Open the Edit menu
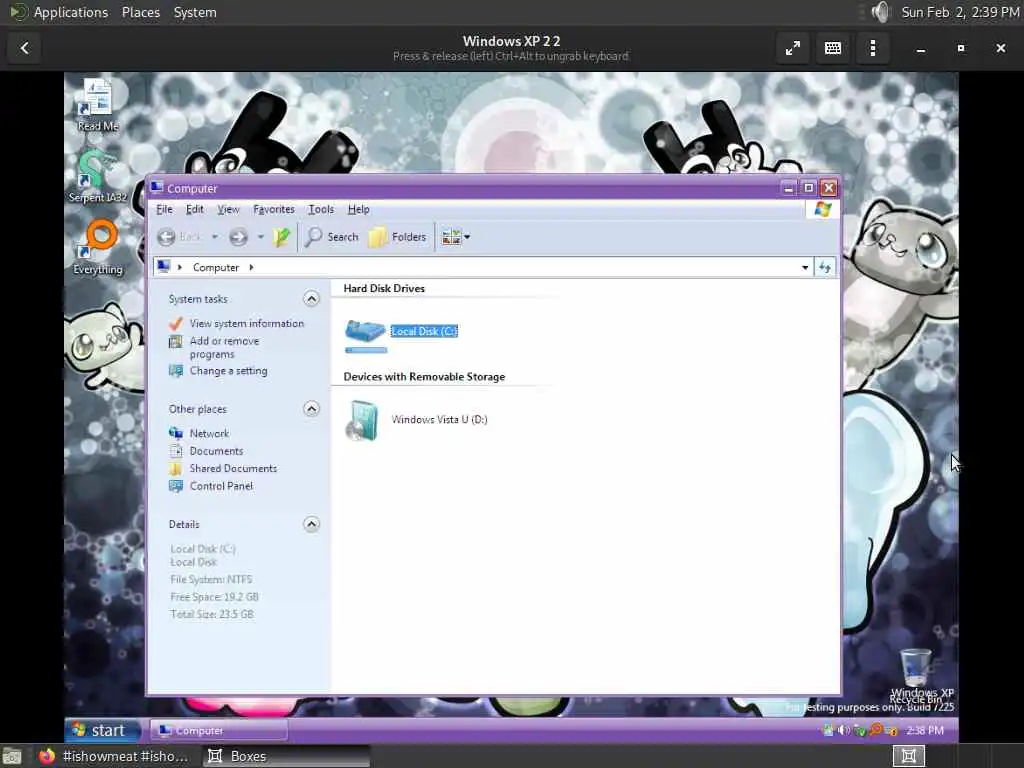Viewport: 1024px width, 768px height. pyautogui.click(x=195, y=210)
